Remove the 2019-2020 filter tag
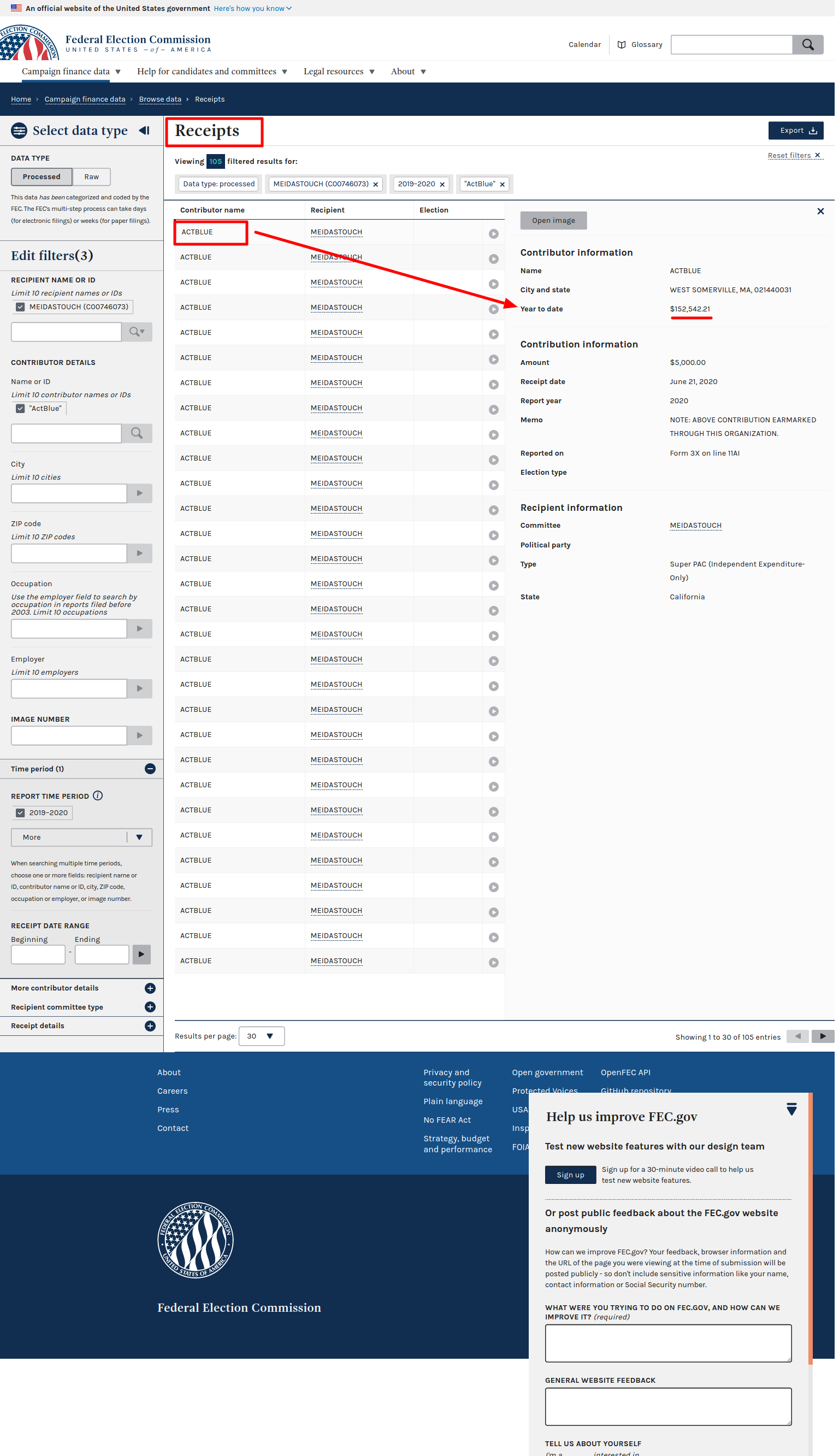Viewport: 839px width, 1456px height. 442,184
